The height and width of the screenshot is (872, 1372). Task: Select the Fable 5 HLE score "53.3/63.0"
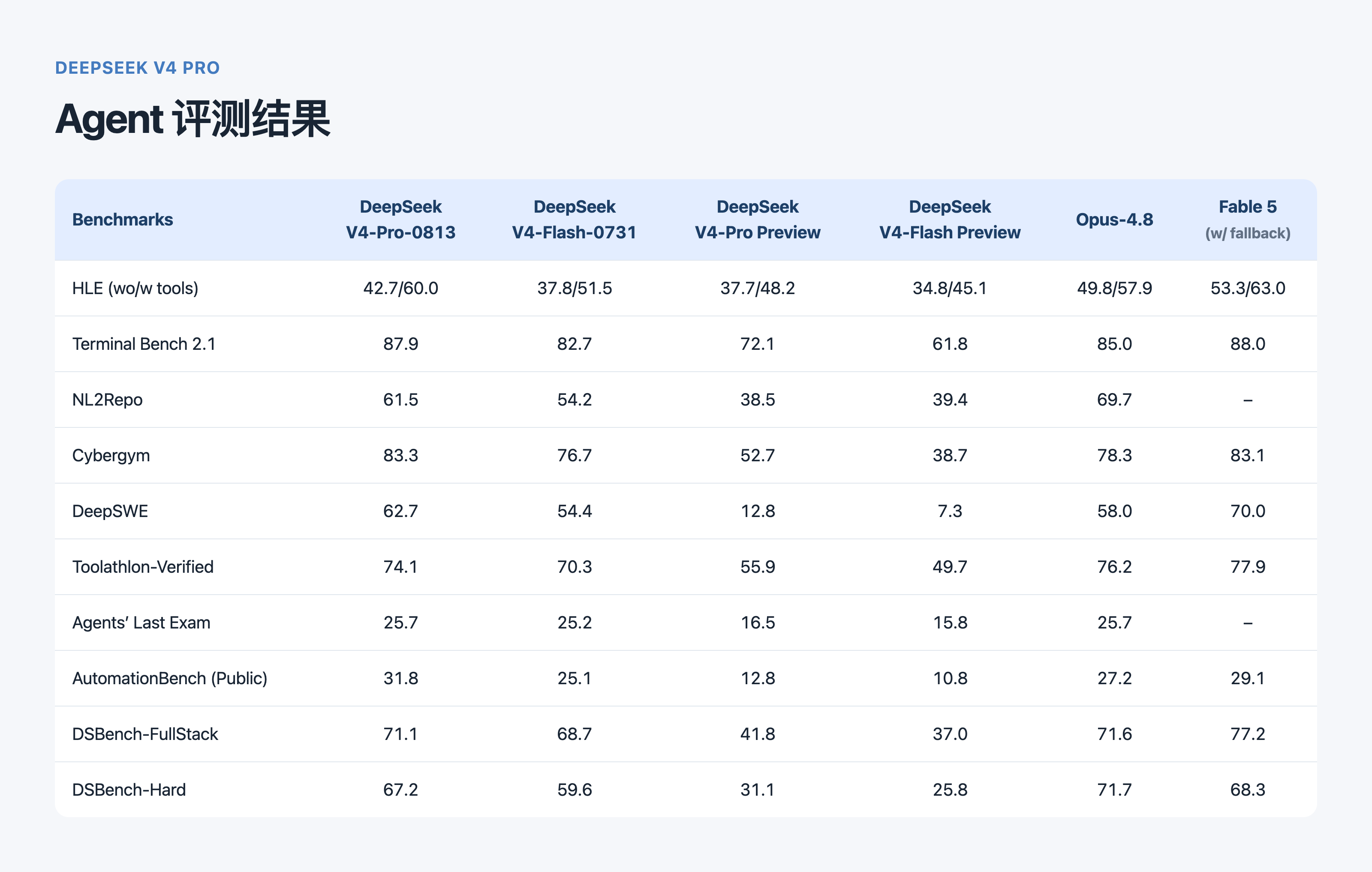tap(1248, 288)
